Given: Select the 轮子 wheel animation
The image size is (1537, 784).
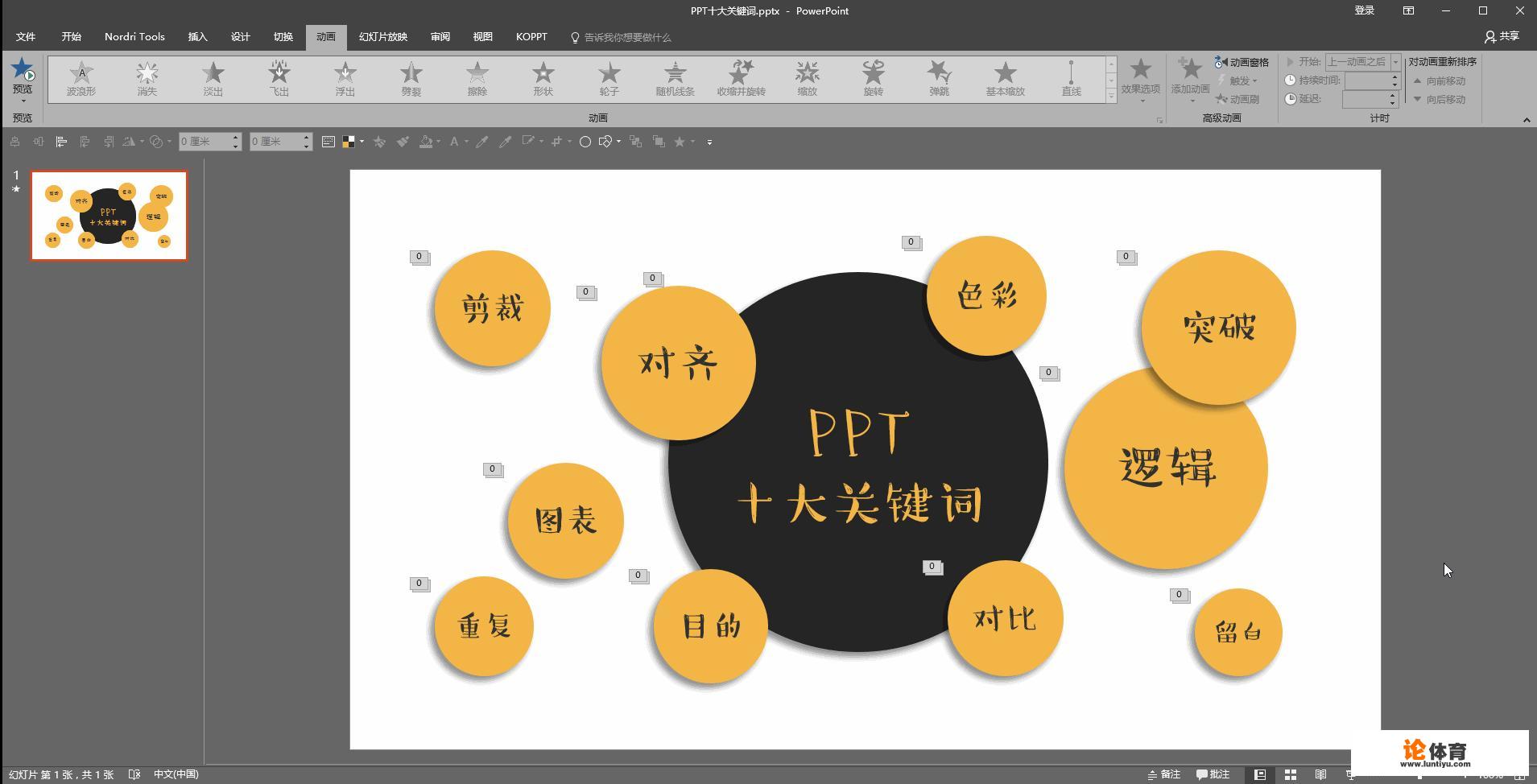Looking at the screenshot, I should 609,79.
